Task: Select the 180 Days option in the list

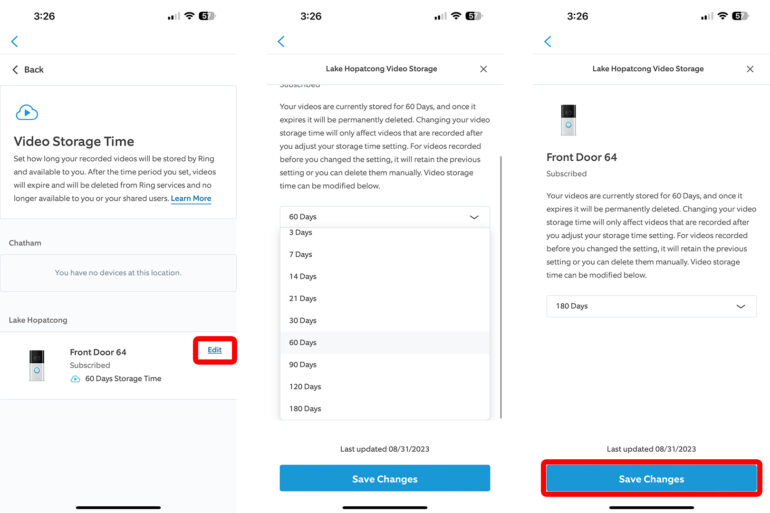Action: point(305,409)
